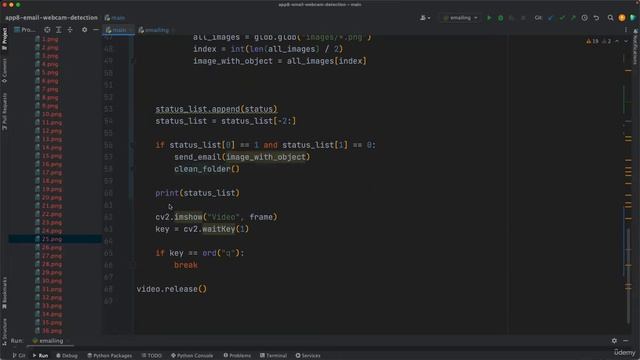The height and width of the screenshot is (360, 640).
Task: Toggle Bookmarks sidebar tab
Action: pyautogui.click(x=4, y=293)
